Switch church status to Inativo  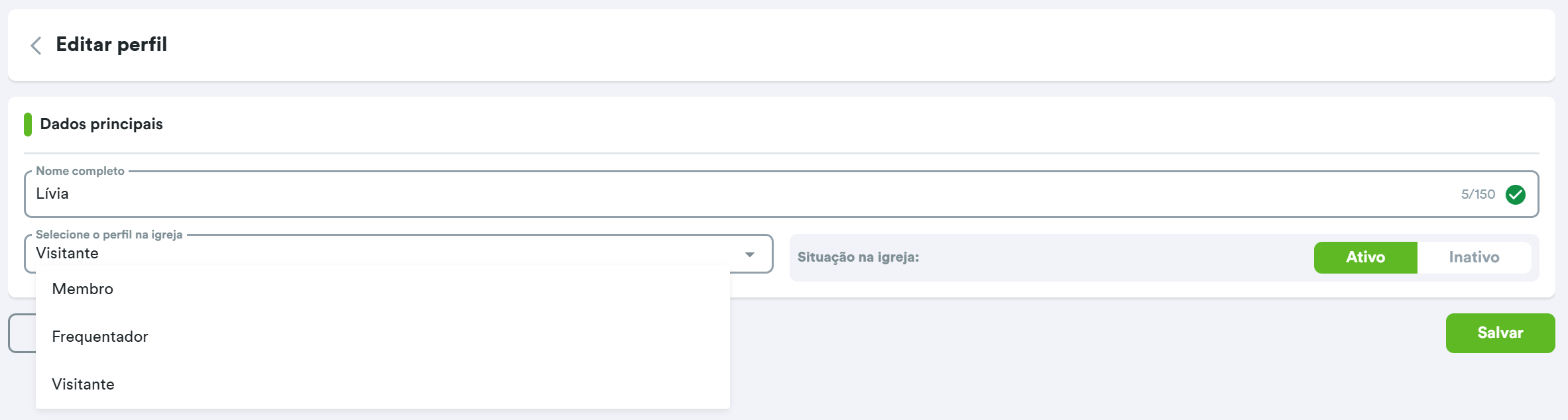pyautogui.click(x=1474, y=257)
